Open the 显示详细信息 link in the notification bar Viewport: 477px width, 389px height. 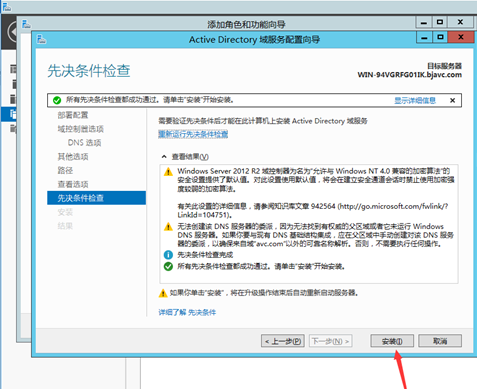[415, 100]
